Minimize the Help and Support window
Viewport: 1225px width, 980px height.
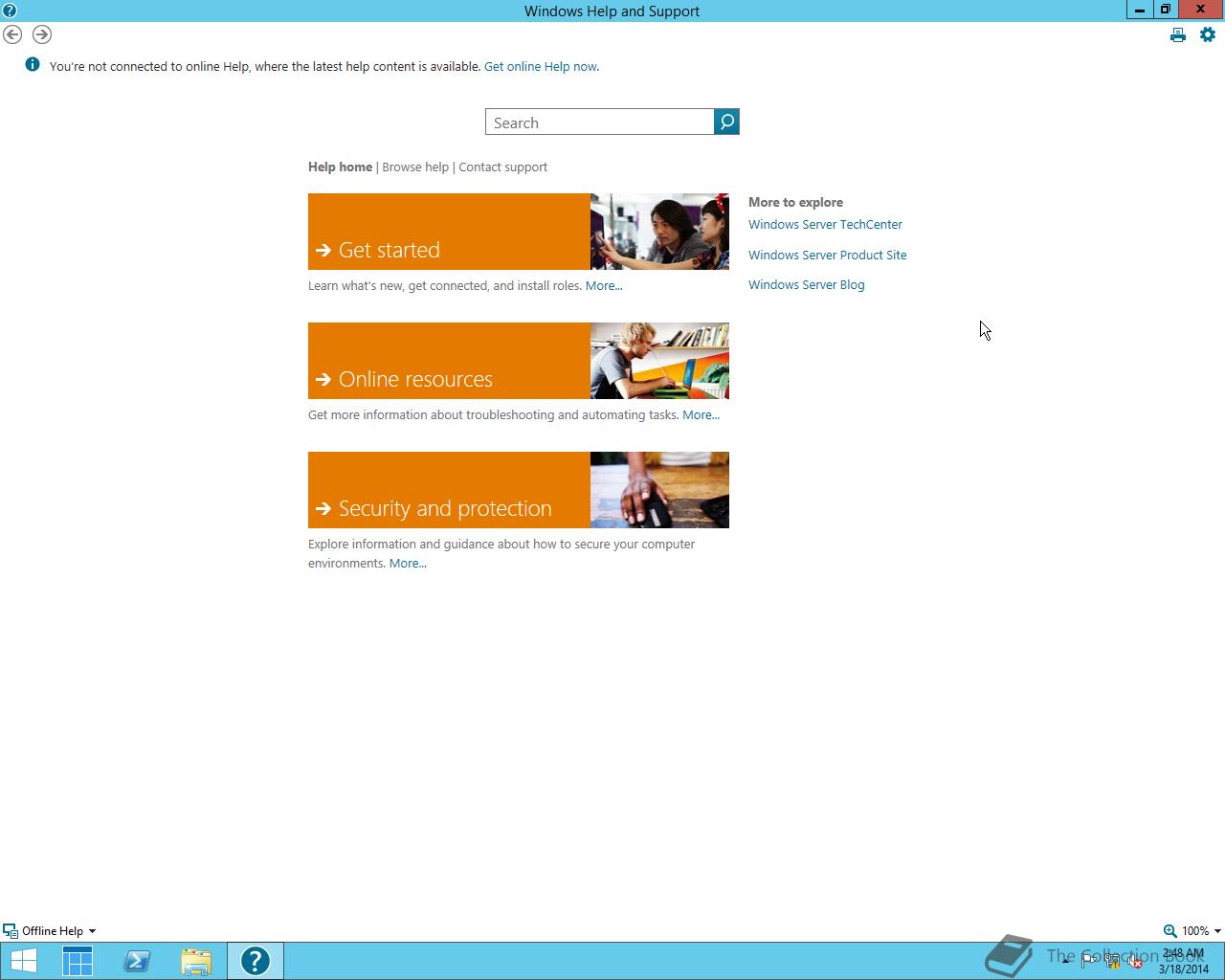(x=1139, y=10)
